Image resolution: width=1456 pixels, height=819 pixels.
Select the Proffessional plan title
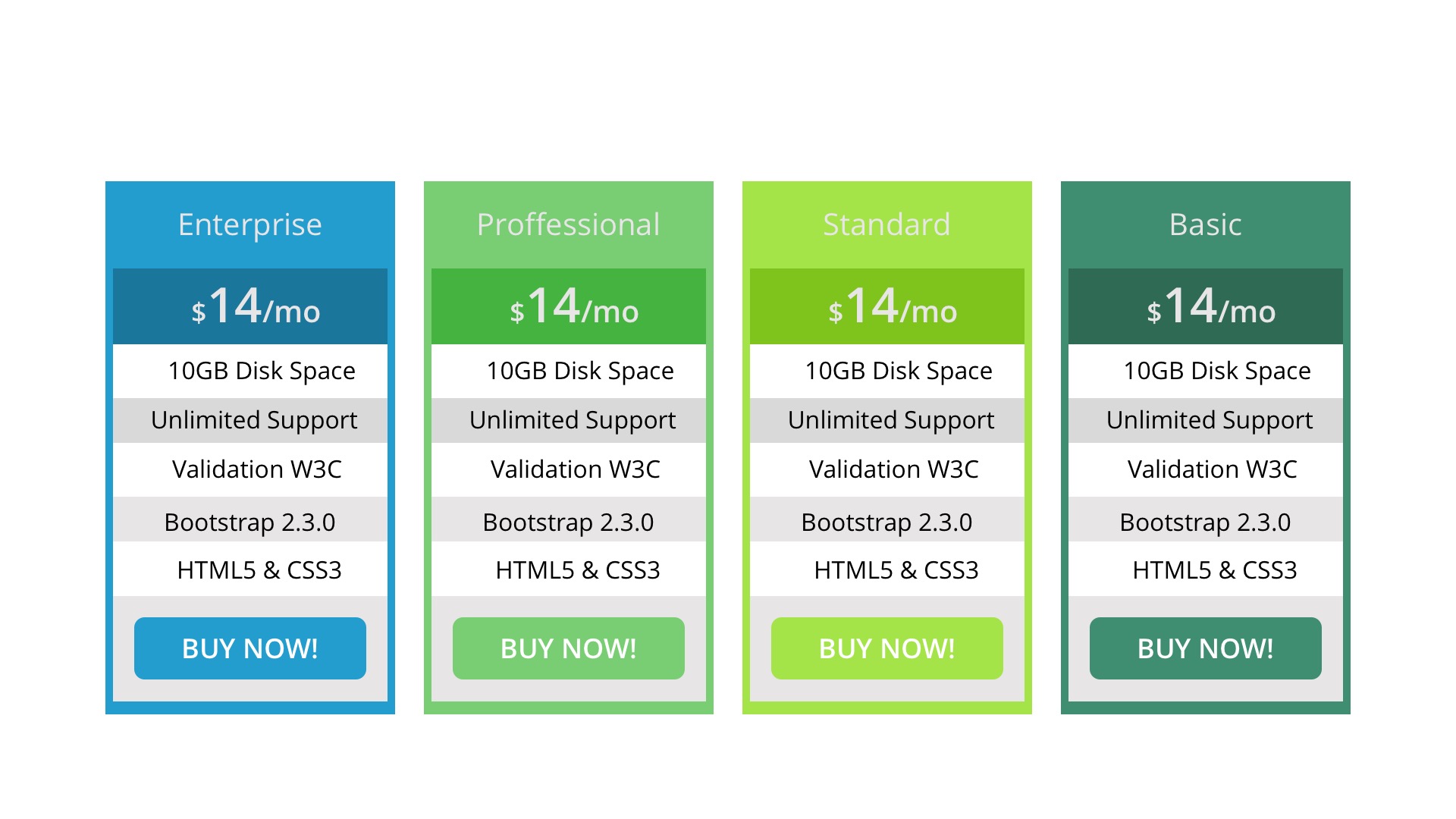click(569, 224)
